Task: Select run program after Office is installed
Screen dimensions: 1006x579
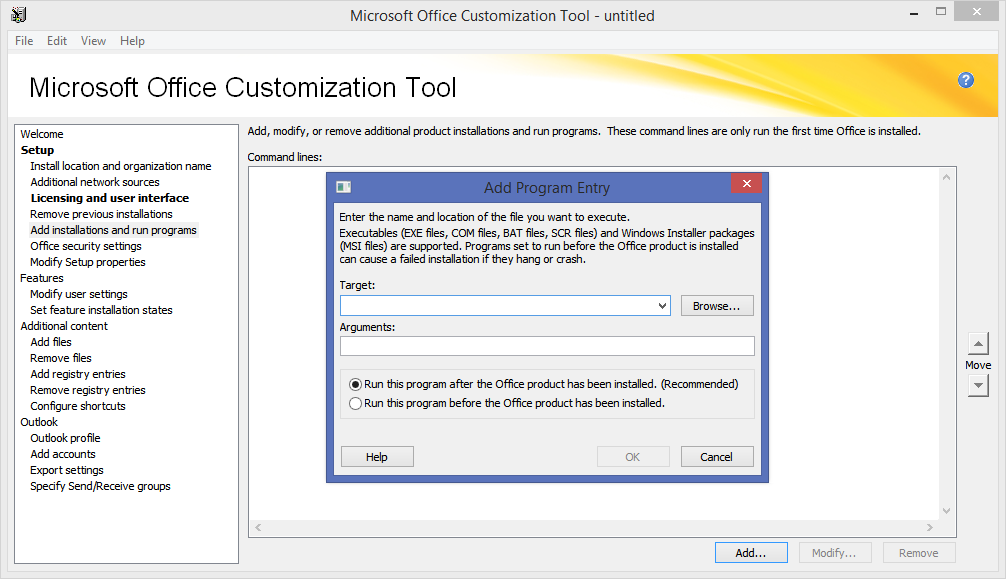Action: 356,383
